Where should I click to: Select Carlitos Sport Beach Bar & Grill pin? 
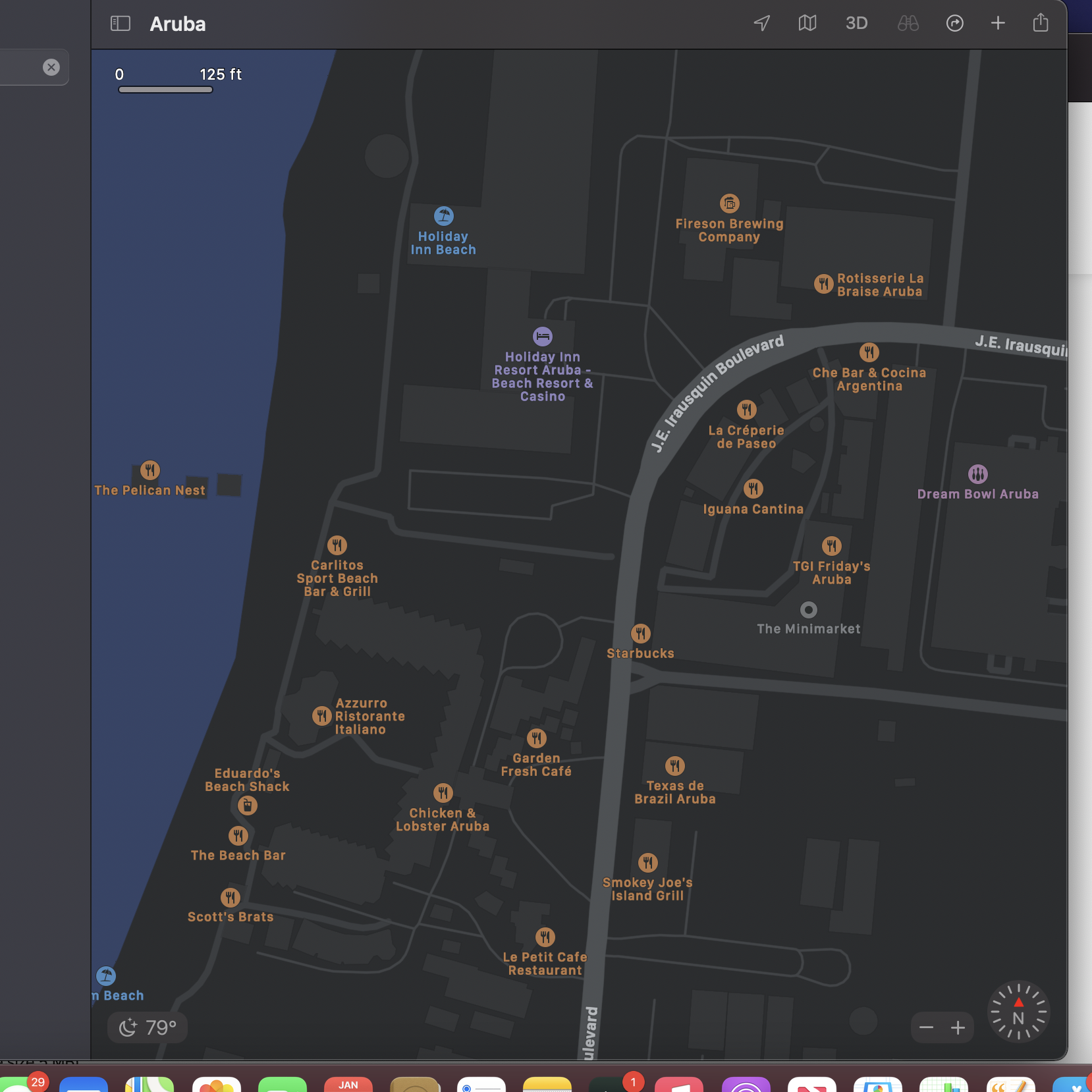(x=337, y=545)
